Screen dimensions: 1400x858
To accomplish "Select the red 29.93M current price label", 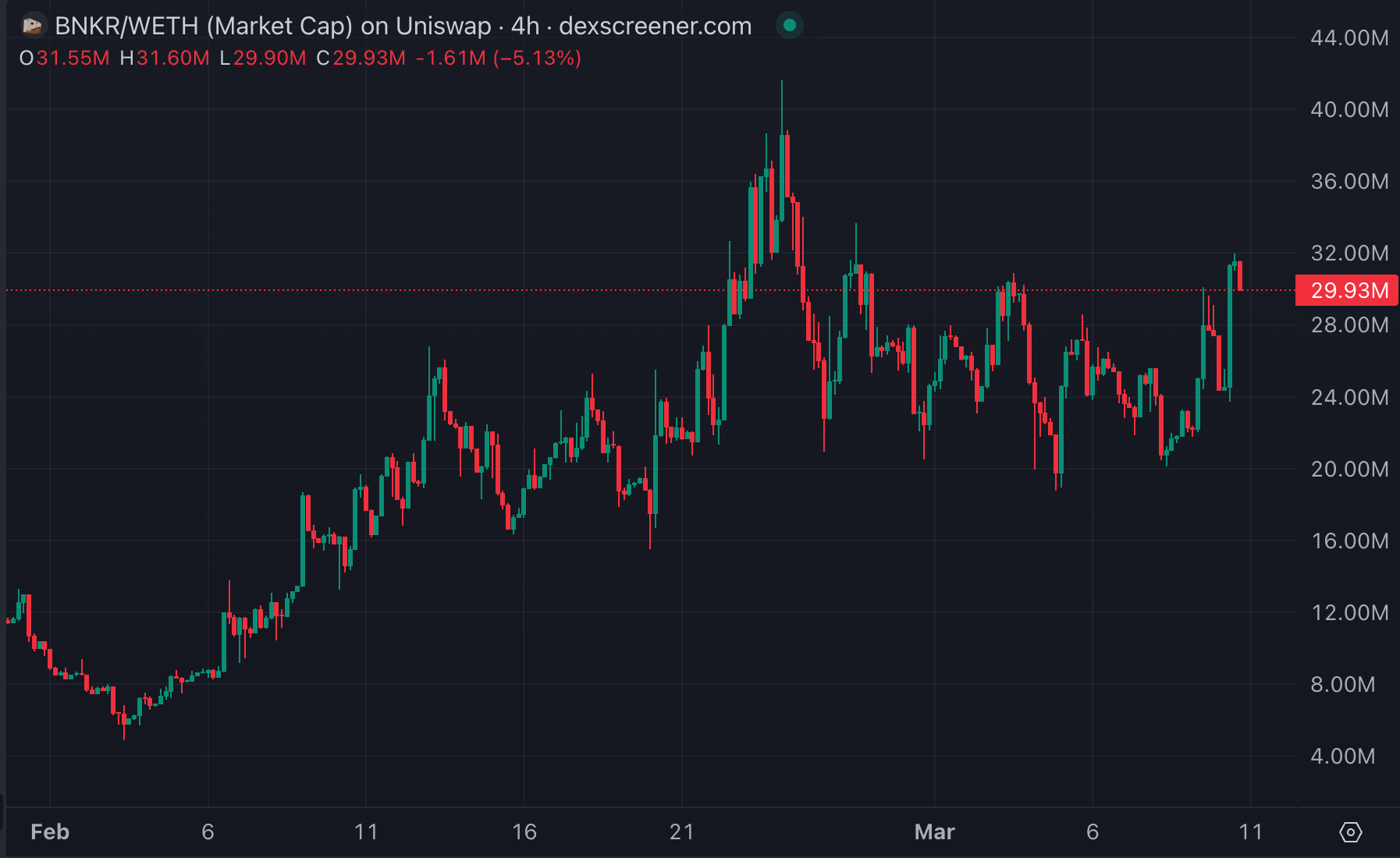I will click(x=1348, y=291).
